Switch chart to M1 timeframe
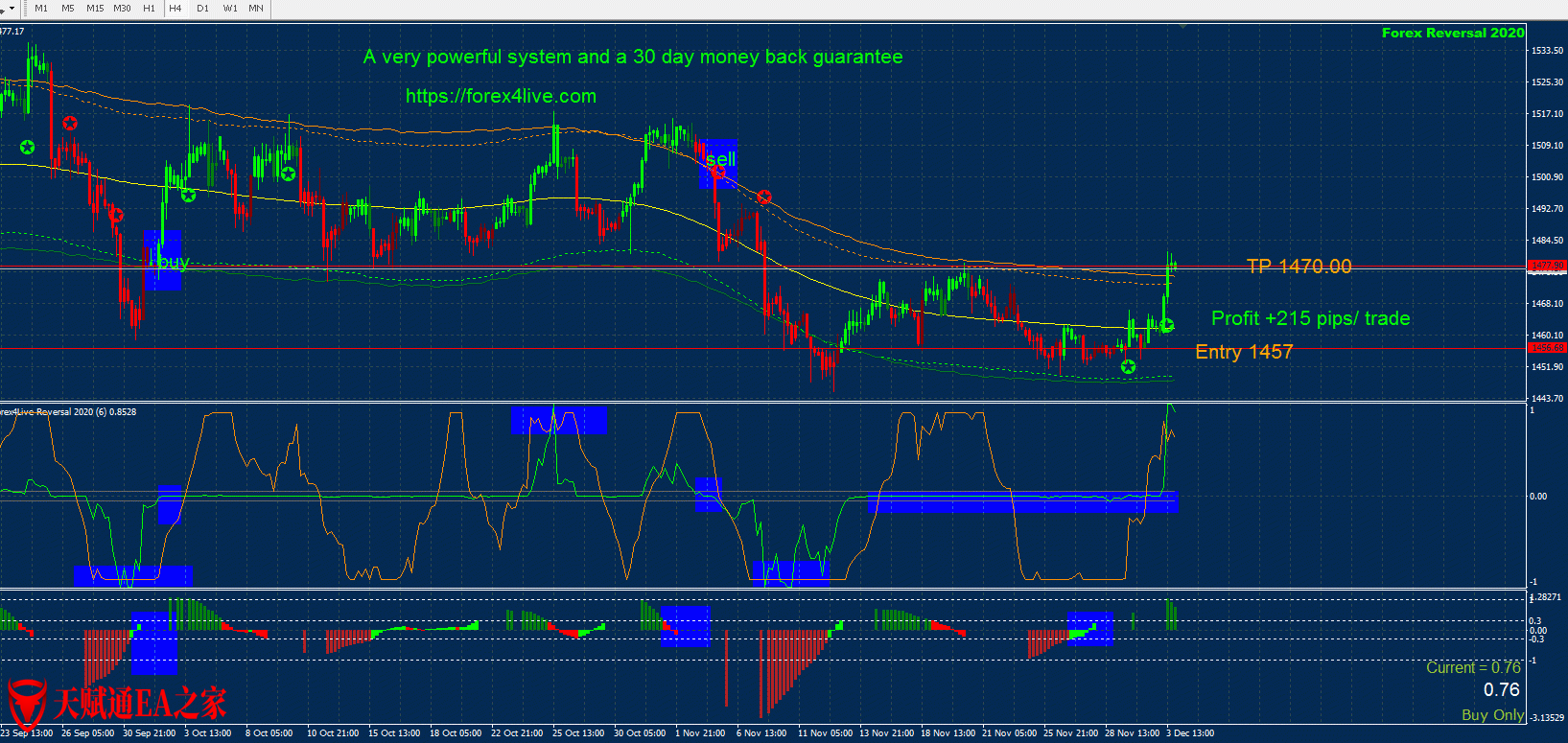Viewport: 1568px width, 743px height. pos(41,9)
